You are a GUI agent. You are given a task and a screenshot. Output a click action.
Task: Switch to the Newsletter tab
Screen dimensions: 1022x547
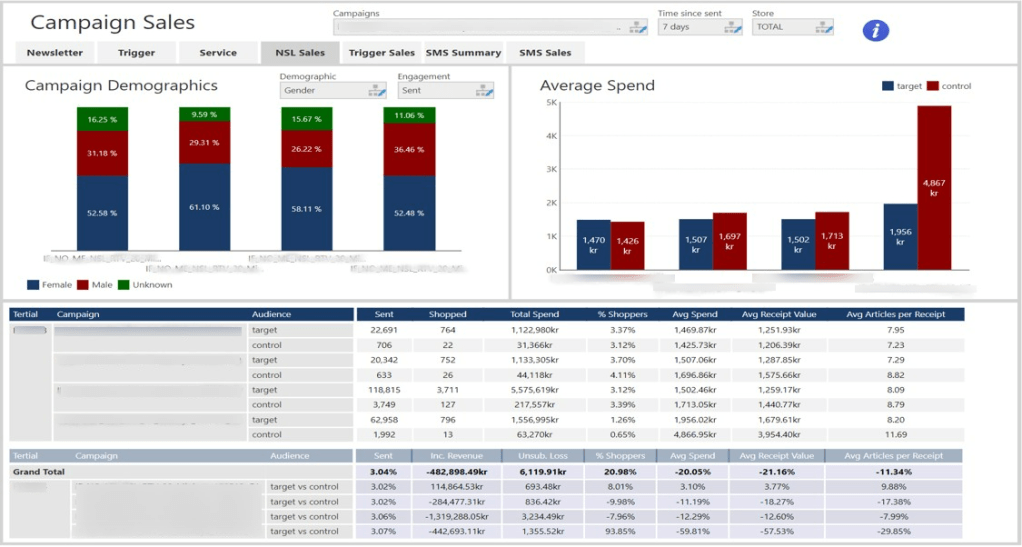click(55, 53)
